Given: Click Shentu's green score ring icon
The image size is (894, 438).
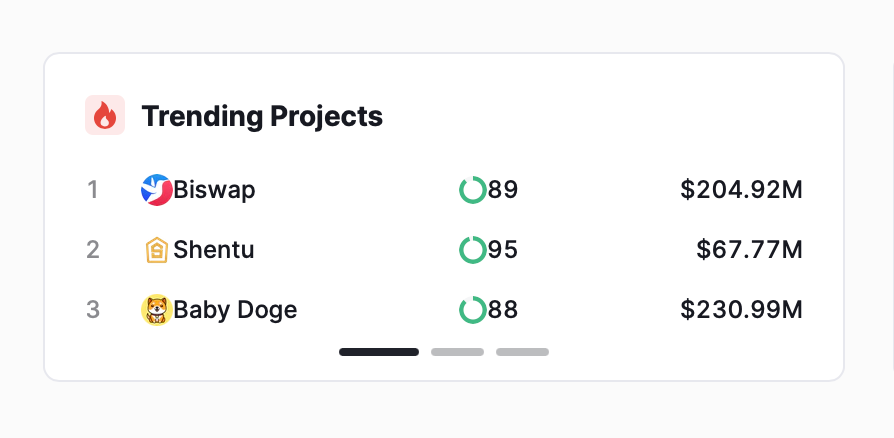Looking at the screenshot, I should coord(473,250).
